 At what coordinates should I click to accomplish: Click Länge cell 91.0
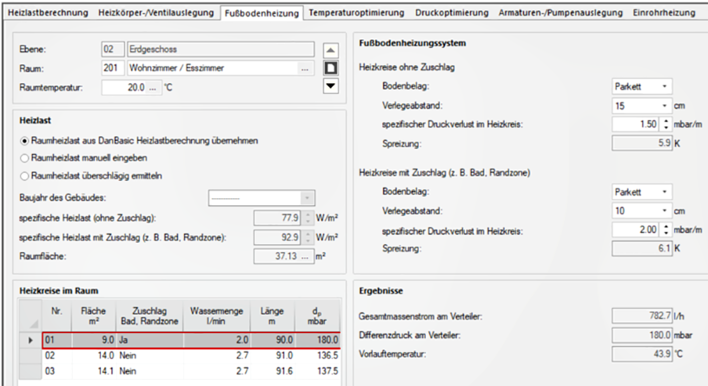pos(272,356)
